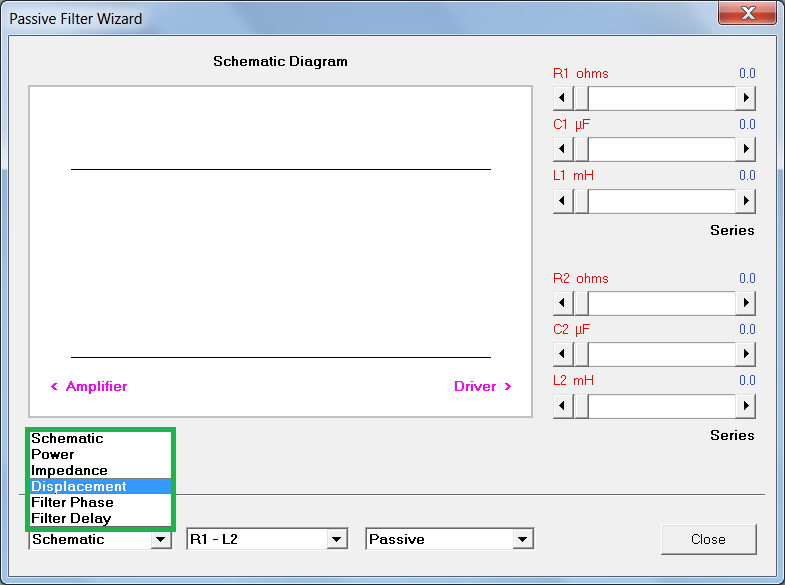
Task: Click the R1 ohms slider thumb
Action: 581,98
